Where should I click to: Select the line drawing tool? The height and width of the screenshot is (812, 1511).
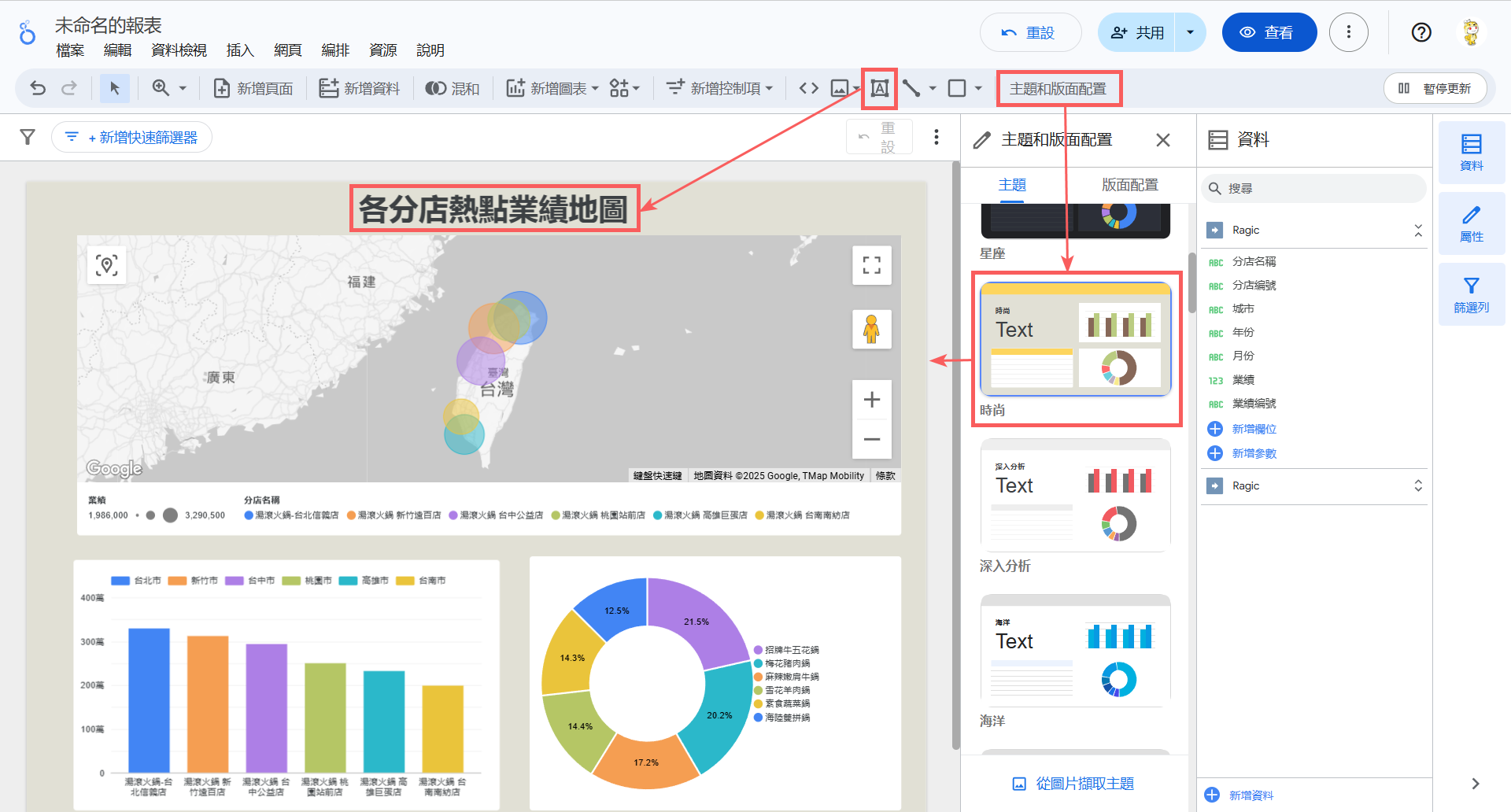pyautogui.click(x=911, y=88)
